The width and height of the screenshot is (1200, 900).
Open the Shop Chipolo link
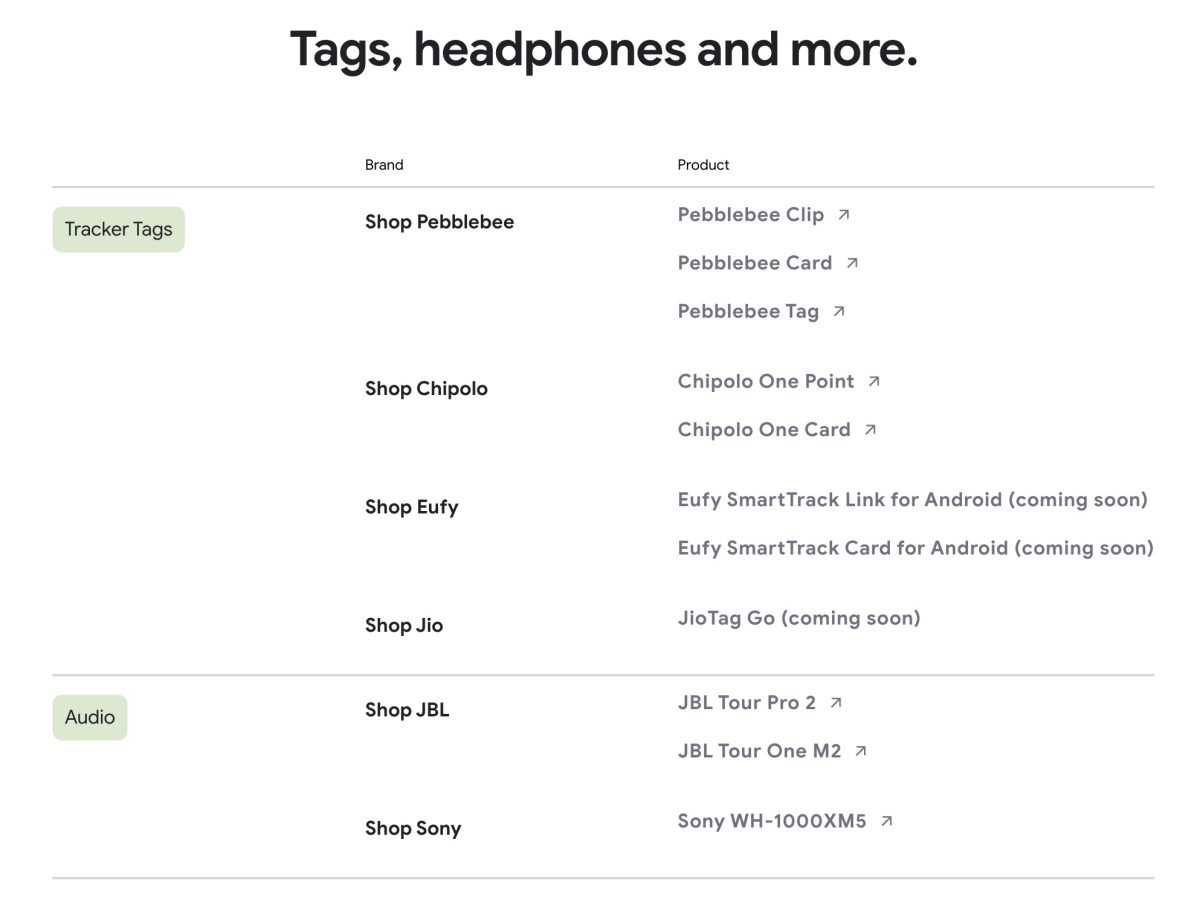tap(426, 389)
